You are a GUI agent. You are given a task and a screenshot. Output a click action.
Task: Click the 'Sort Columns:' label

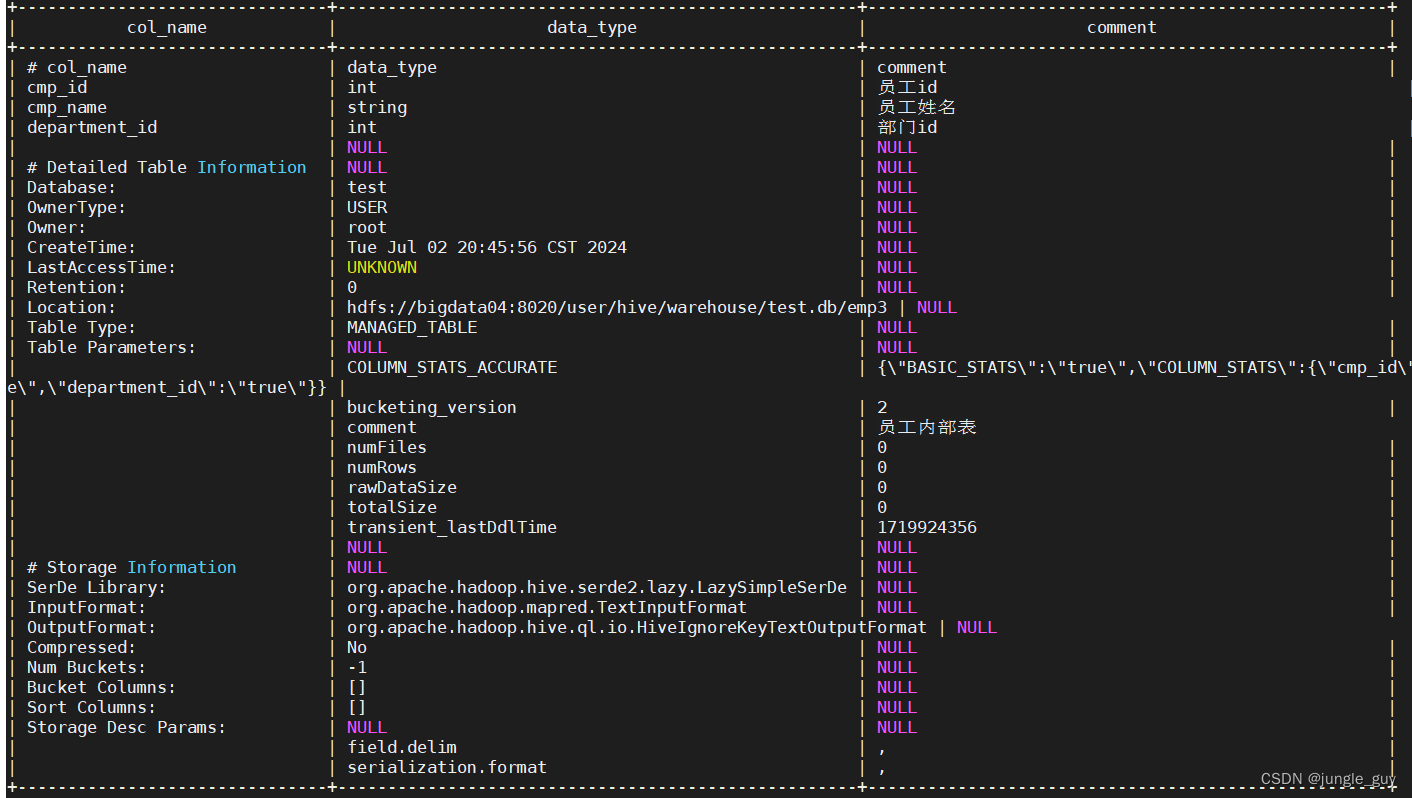tap(92, 708)
